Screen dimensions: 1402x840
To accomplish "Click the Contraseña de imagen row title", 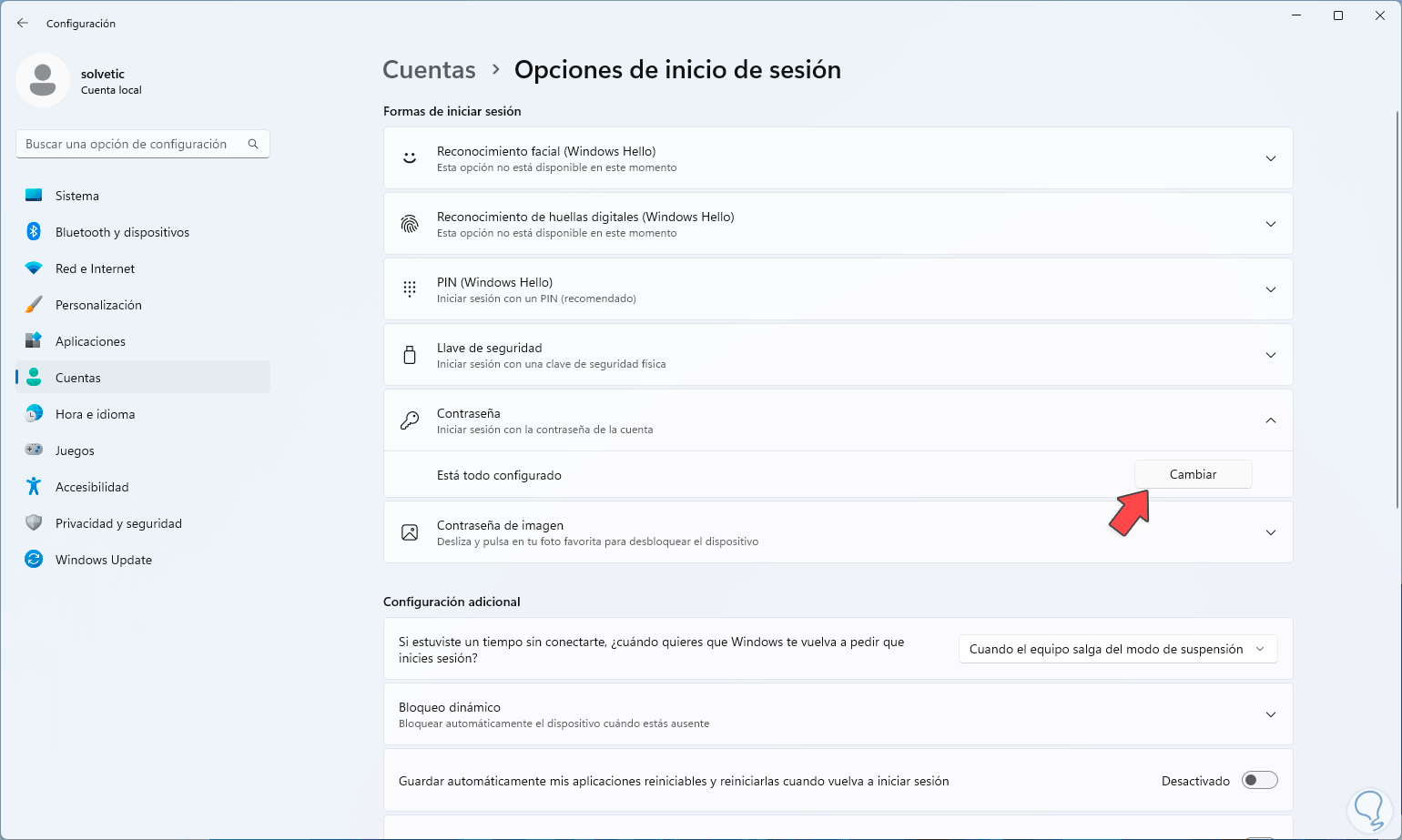I will (x=500, y=525).
